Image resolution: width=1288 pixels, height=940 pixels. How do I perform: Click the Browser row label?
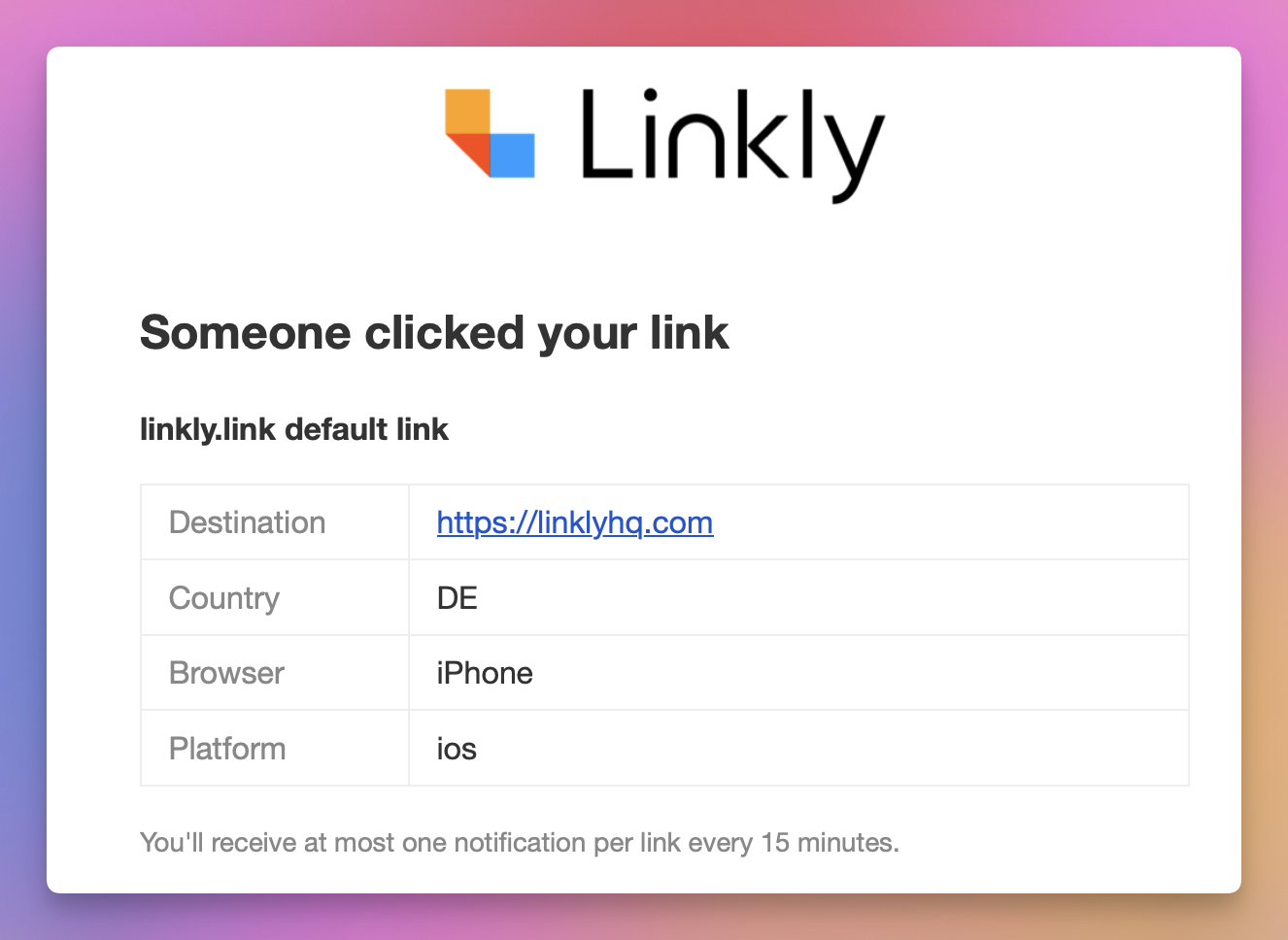tap(226, 673)
